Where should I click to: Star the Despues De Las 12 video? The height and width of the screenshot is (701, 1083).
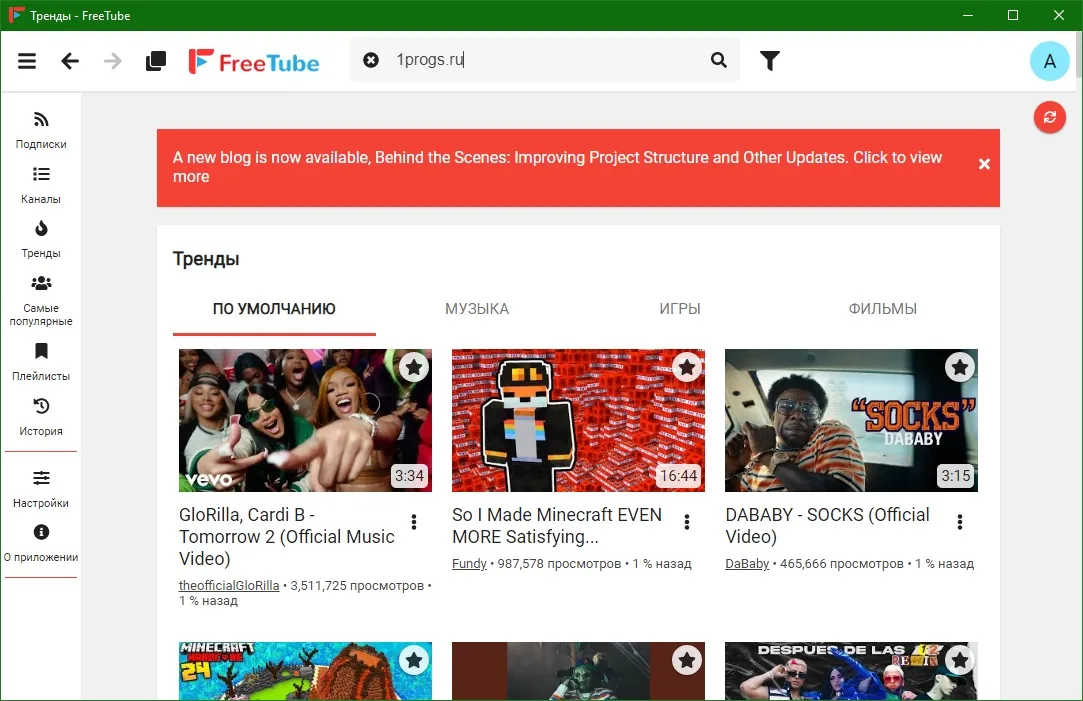pyautogui.click(x=959, y=660)
